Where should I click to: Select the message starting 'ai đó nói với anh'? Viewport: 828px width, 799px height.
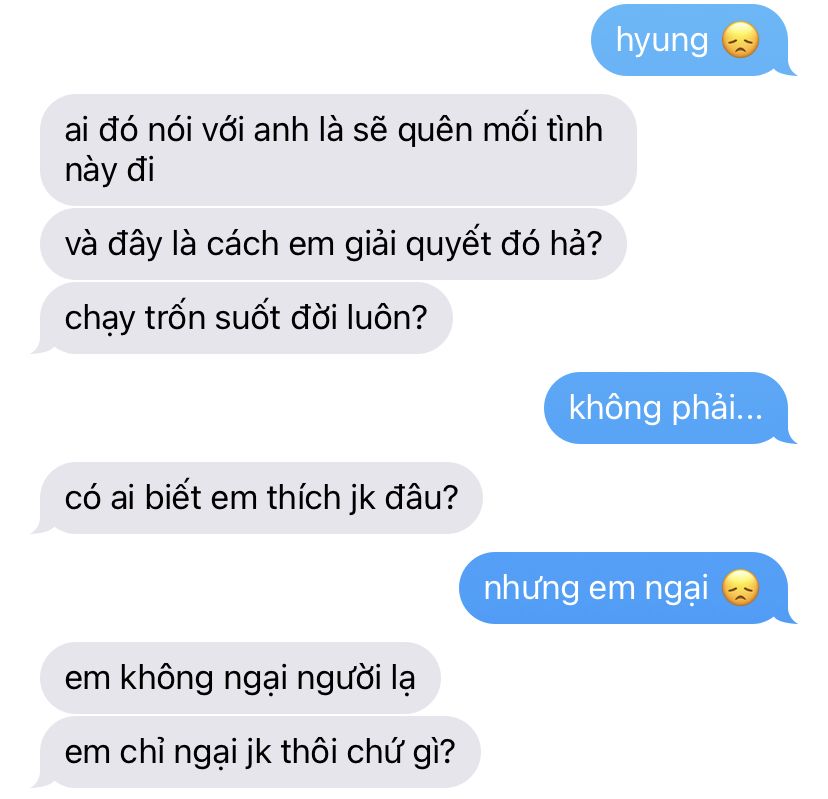(x=338, y=150)
